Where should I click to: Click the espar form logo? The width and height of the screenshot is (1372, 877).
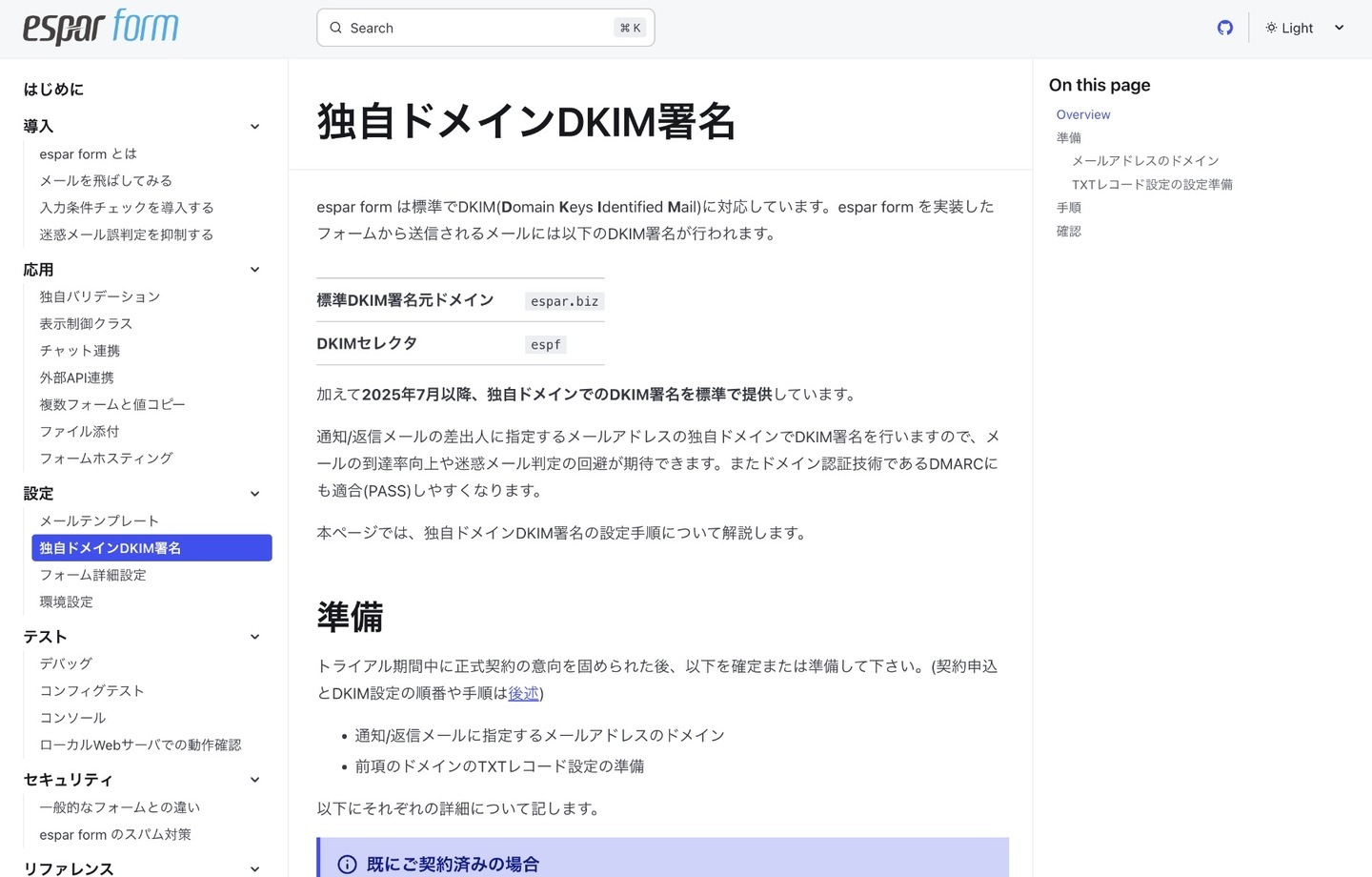100,28
